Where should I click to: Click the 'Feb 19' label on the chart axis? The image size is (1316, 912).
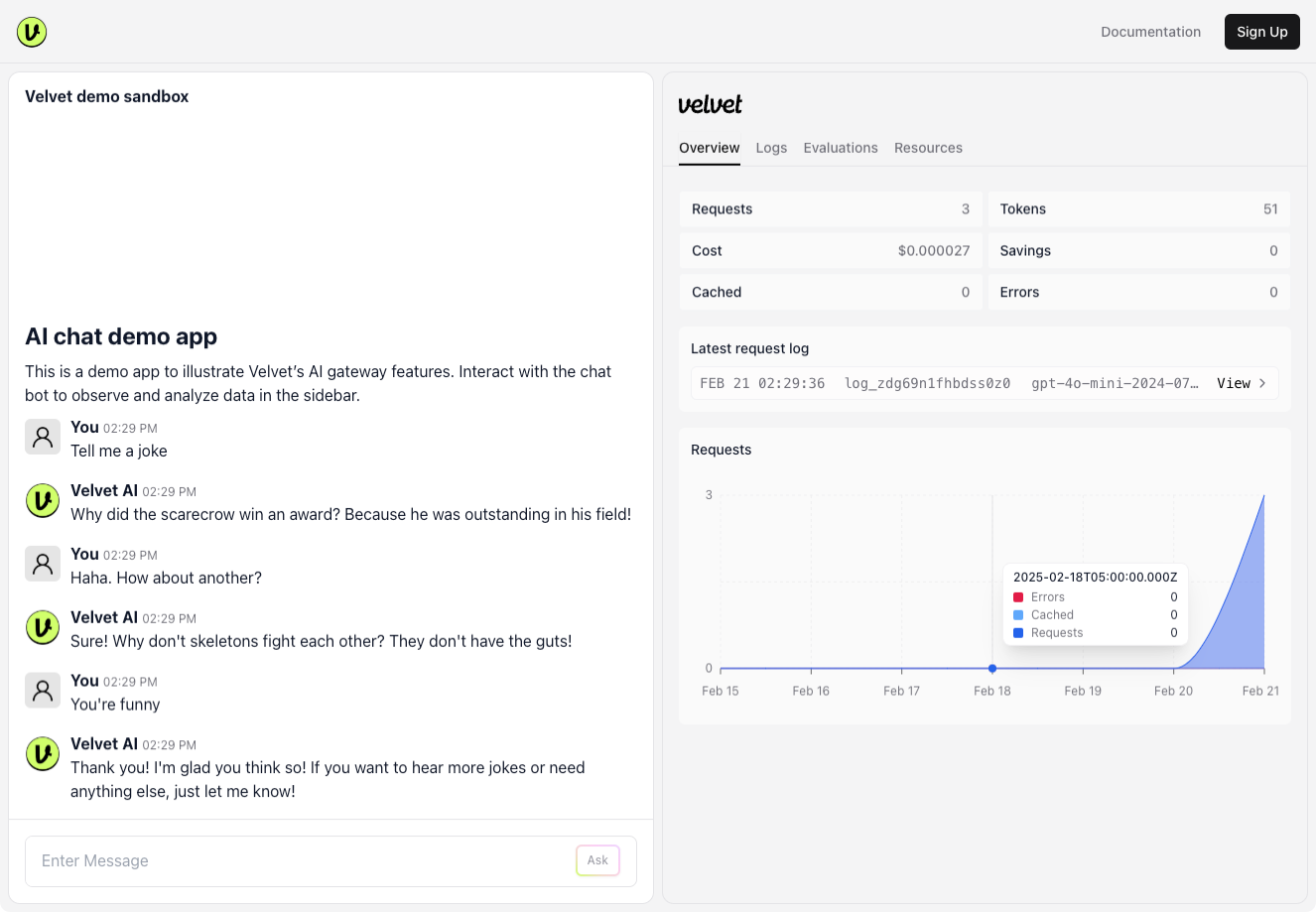pyautogui.click(x=1083, y=691)
